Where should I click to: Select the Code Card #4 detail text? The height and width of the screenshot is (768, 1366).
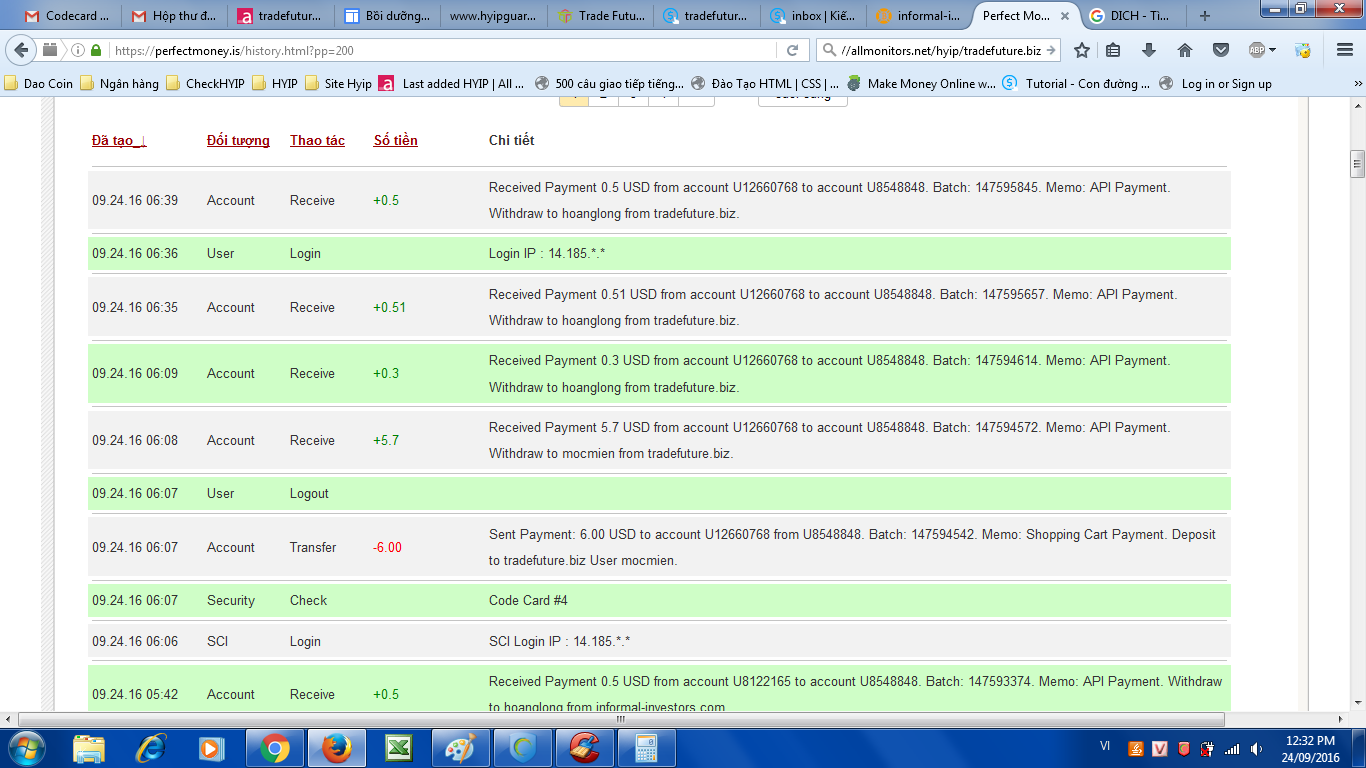(528, 600)
